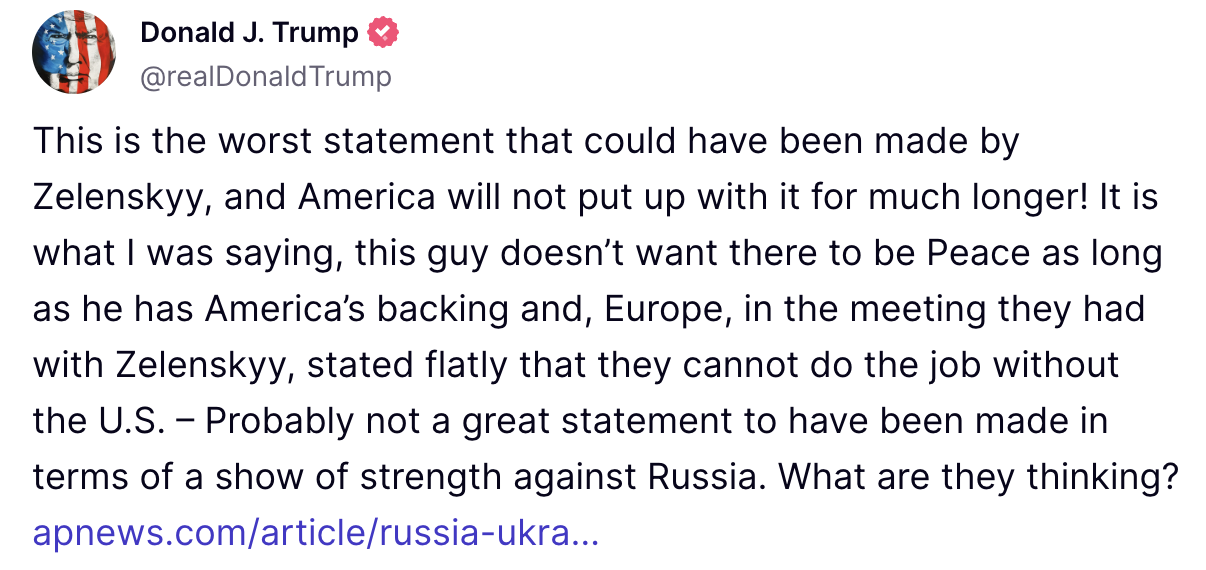1206x570 pixels.
Task: Click the red verified badge icon
Action: coord(382,33)
